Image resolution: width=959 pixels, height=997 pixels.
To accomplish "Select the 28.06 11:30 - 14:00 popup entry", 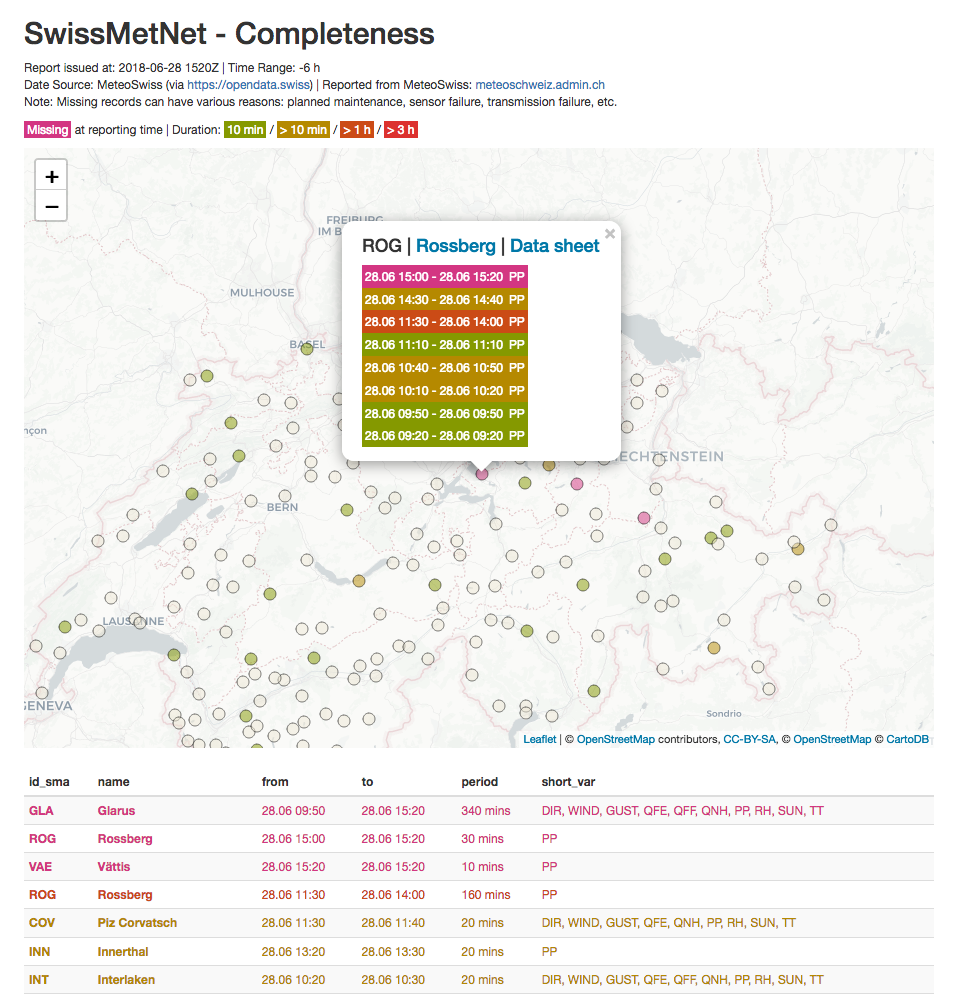I will click(444, 322).
